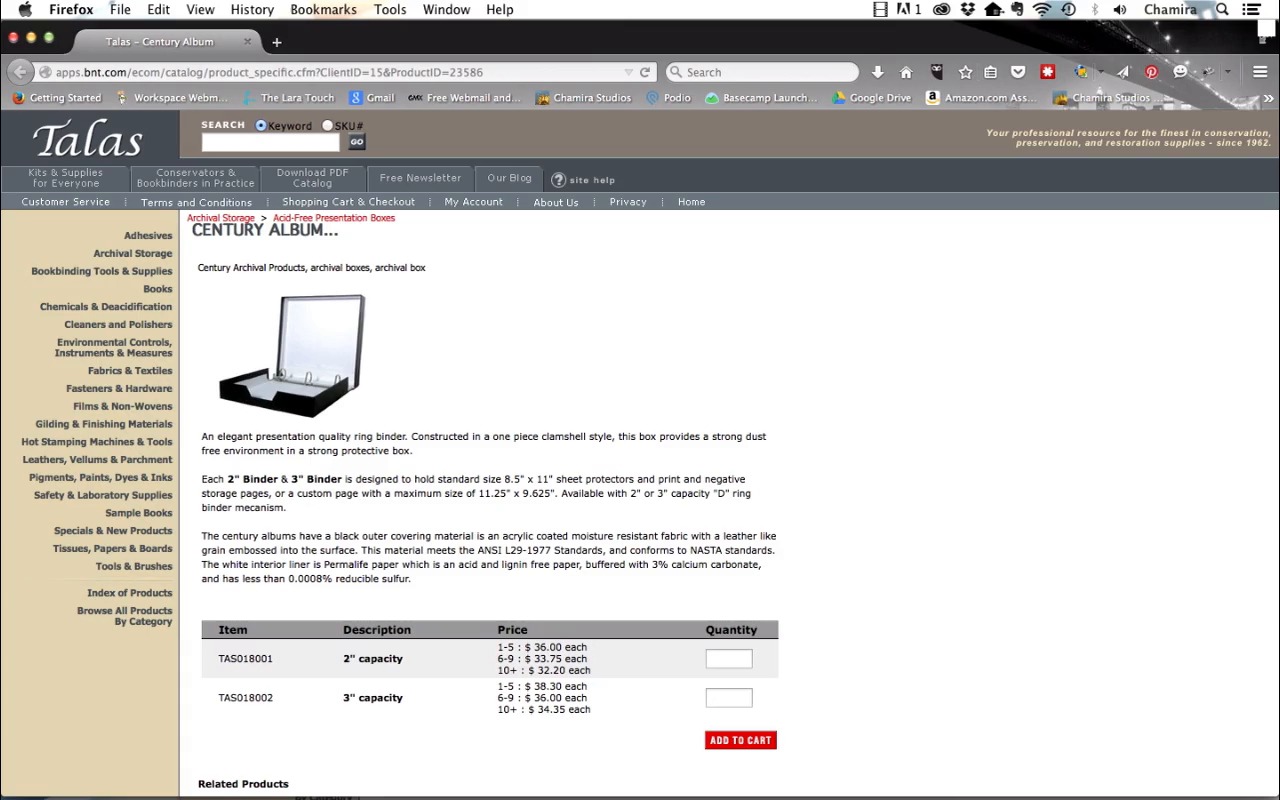Click the Time Machine clock icon
Image resolution: width=1280 pixels, height=800 pixels.
(x=1068, y=9)
